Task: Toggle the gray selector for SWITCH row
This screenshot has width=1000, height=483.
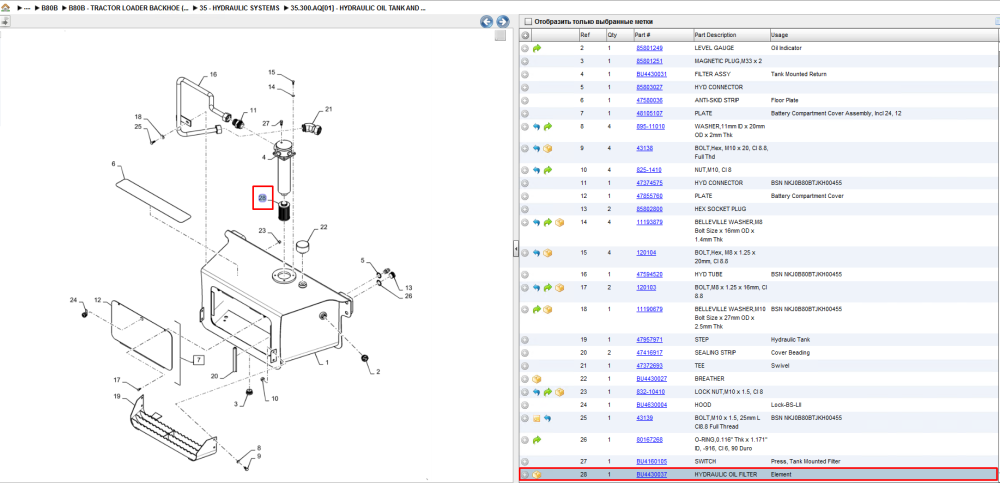Action: pos(525,461)
